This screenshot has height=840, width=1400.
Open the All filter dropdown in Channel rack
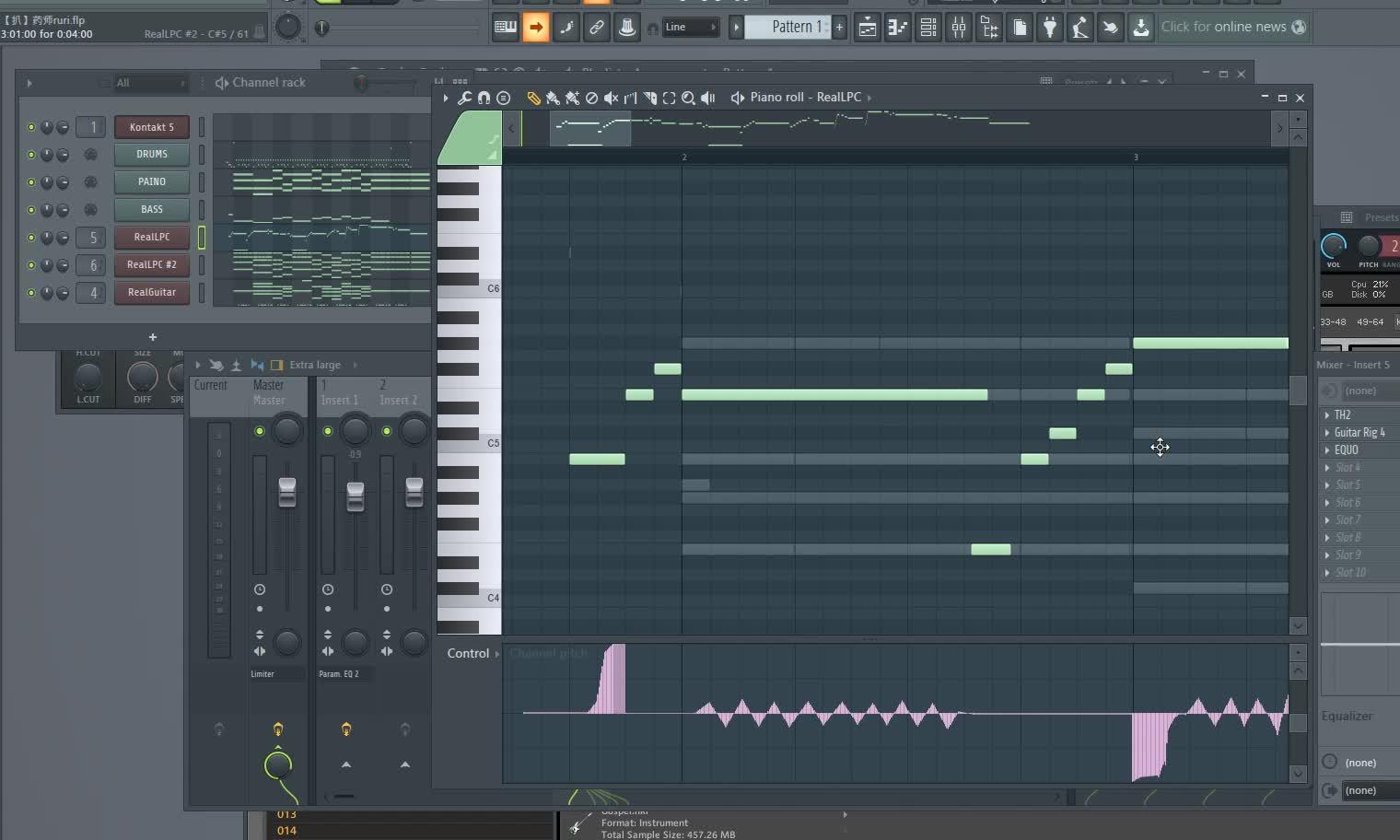(x=150, y=83)
